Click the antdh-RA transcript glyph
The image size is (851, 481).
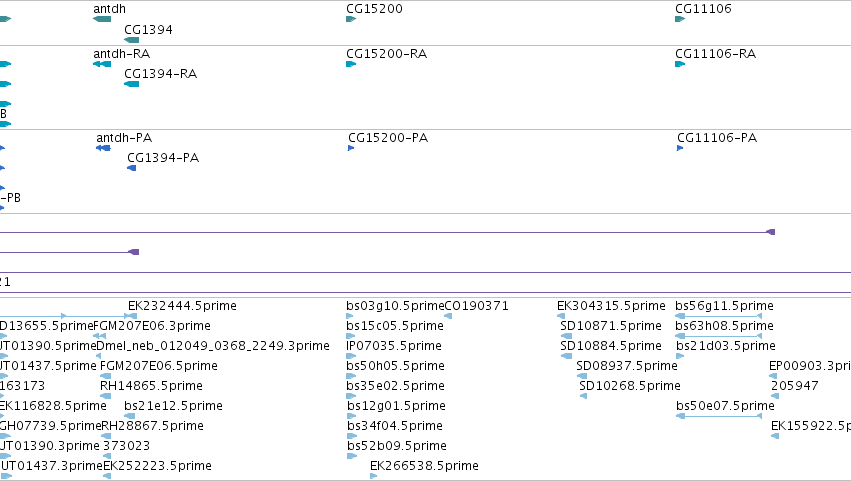[102, 64]
